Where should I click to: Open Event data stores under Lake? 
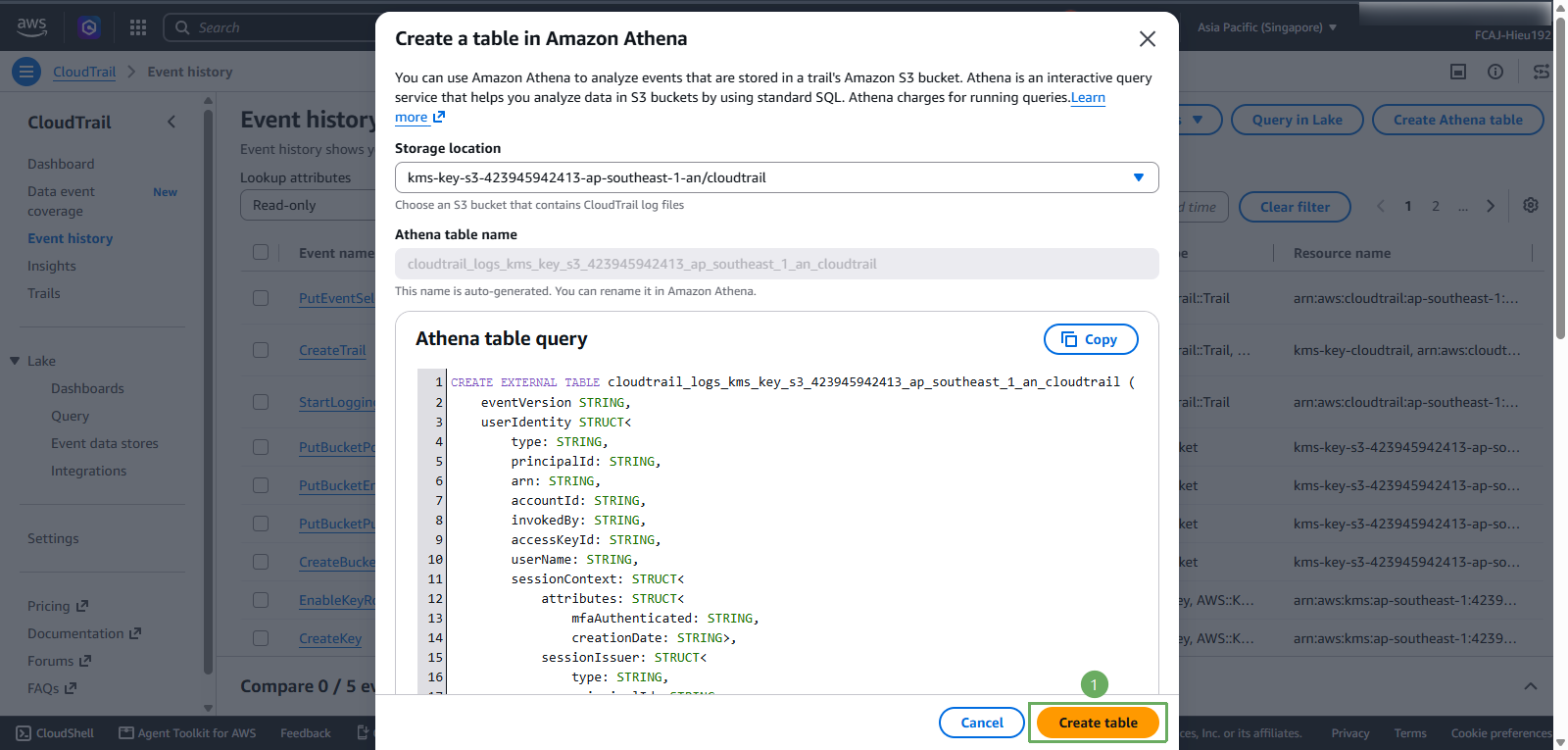105,443
